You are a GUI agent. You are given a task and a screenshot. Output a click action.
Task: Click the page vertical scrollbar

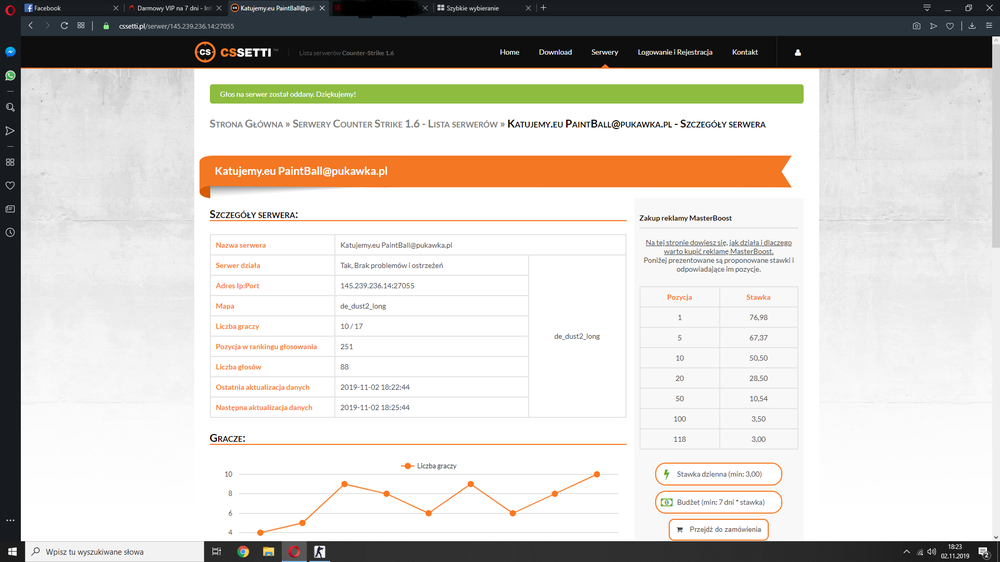[x=996, y=288]
